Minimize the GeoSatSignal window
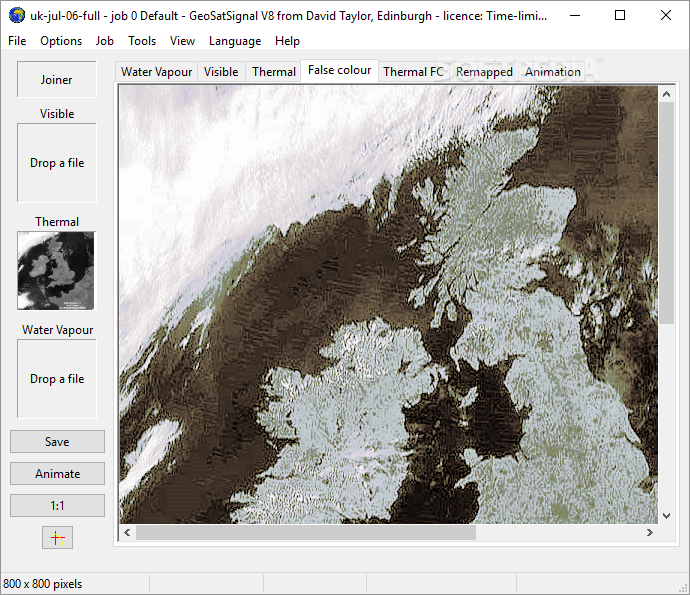Image resolution: width=690 pixels, height=595 pixels. [575, 15]
